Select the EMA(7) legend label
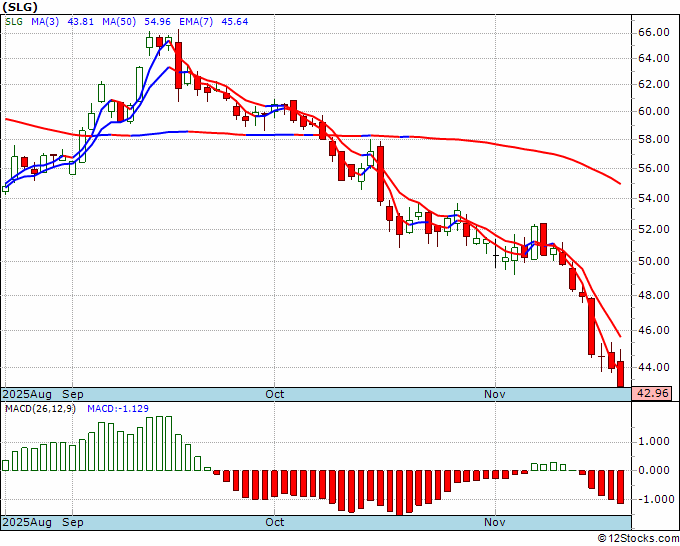Viewport: 680px width, 546px height. coord(196,21)
